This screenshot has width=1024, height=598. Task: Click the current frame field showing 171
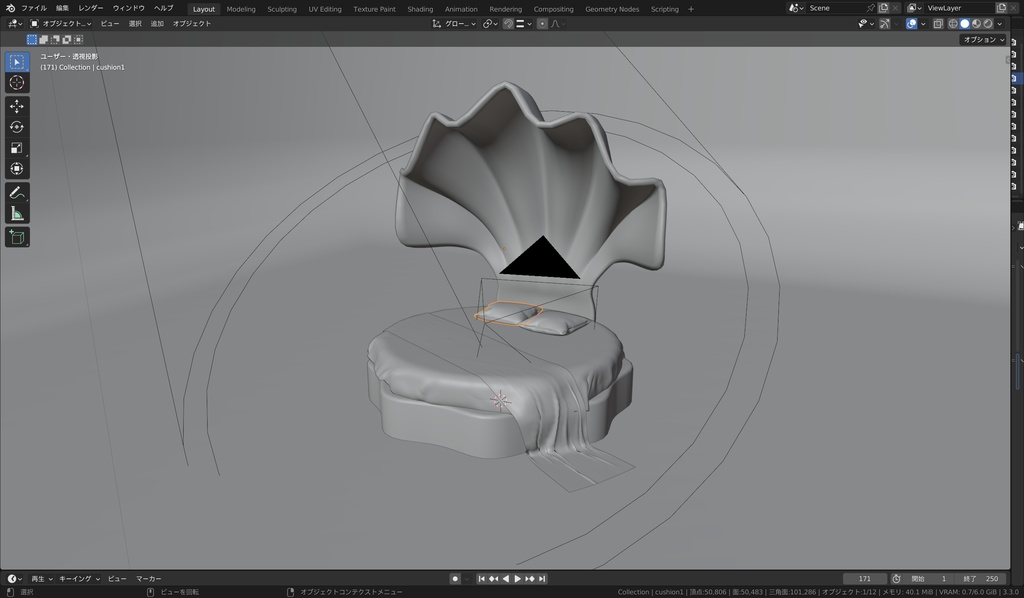click(x=865, y=578)
